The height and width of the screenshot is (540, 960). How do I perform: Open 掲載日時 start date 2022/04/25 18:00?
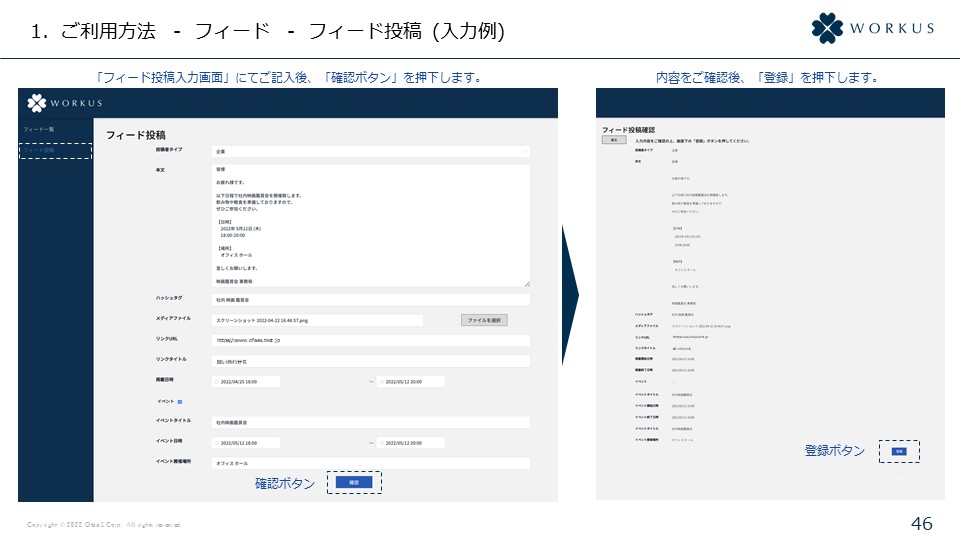click(x=246, y=381)
